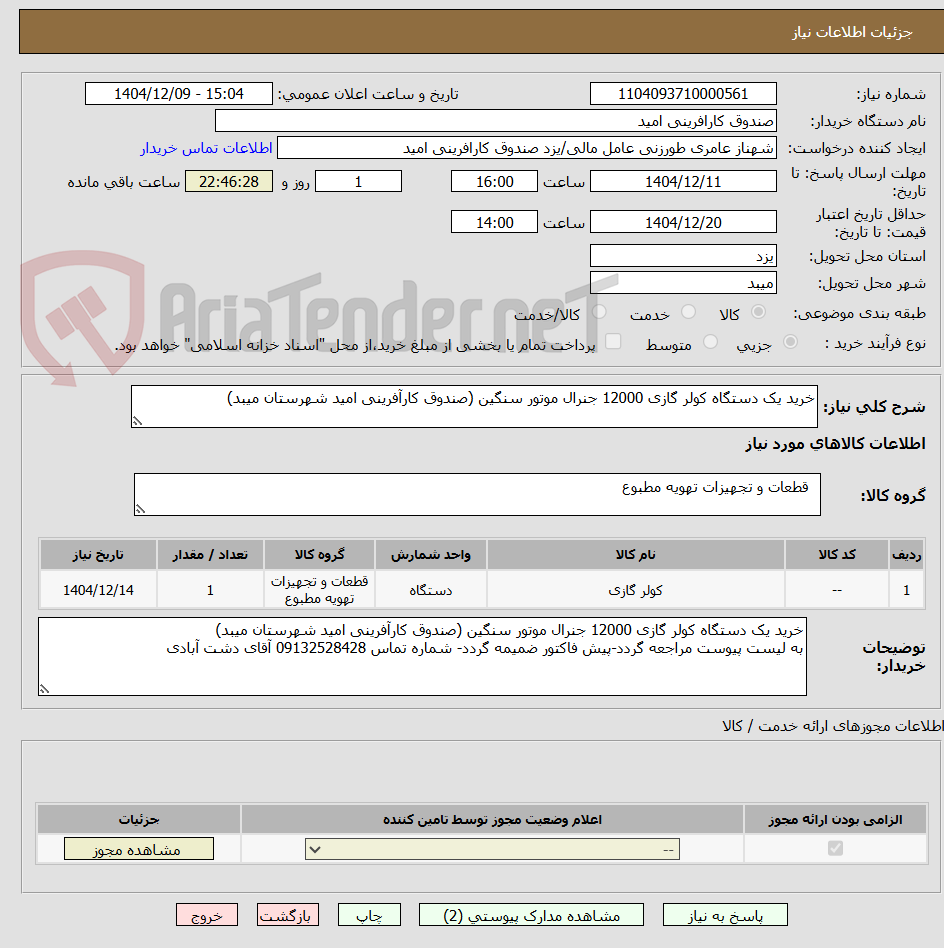Click the تاریخ نیاز column header
This screenshot has width=944, height=948.
pos(98,554)
